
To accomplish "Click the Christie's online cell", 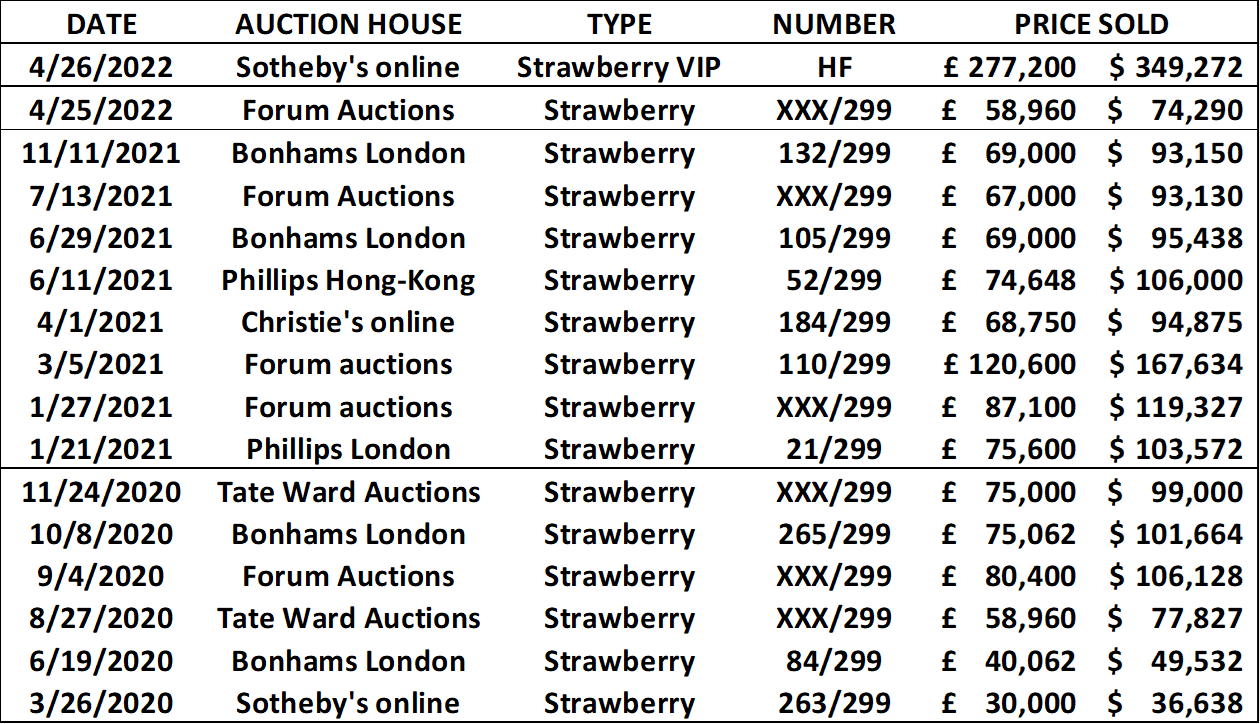I will 348,323.
